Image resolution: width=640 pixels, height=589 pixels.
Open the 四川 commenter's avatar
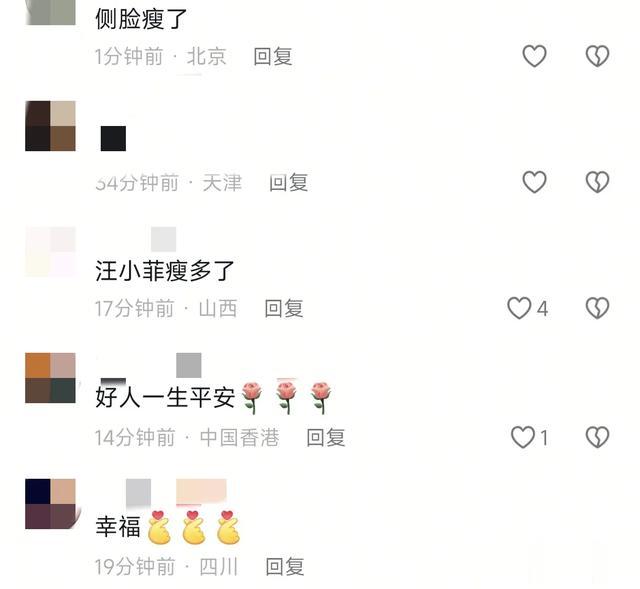click(50, 504)
